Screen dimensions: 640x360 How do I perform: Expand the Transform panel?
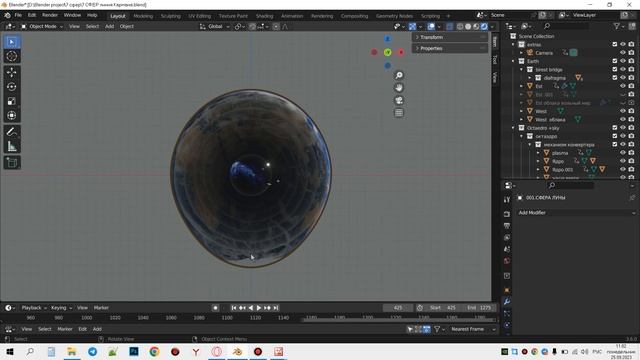(x=449, y=37)
